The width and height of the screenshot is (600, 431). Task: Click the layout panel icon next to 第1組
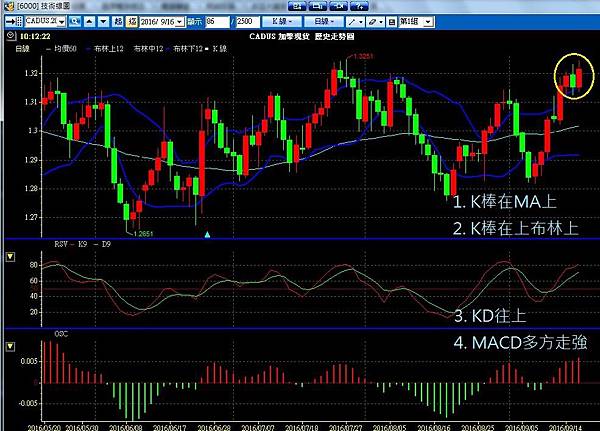(392, 22)
